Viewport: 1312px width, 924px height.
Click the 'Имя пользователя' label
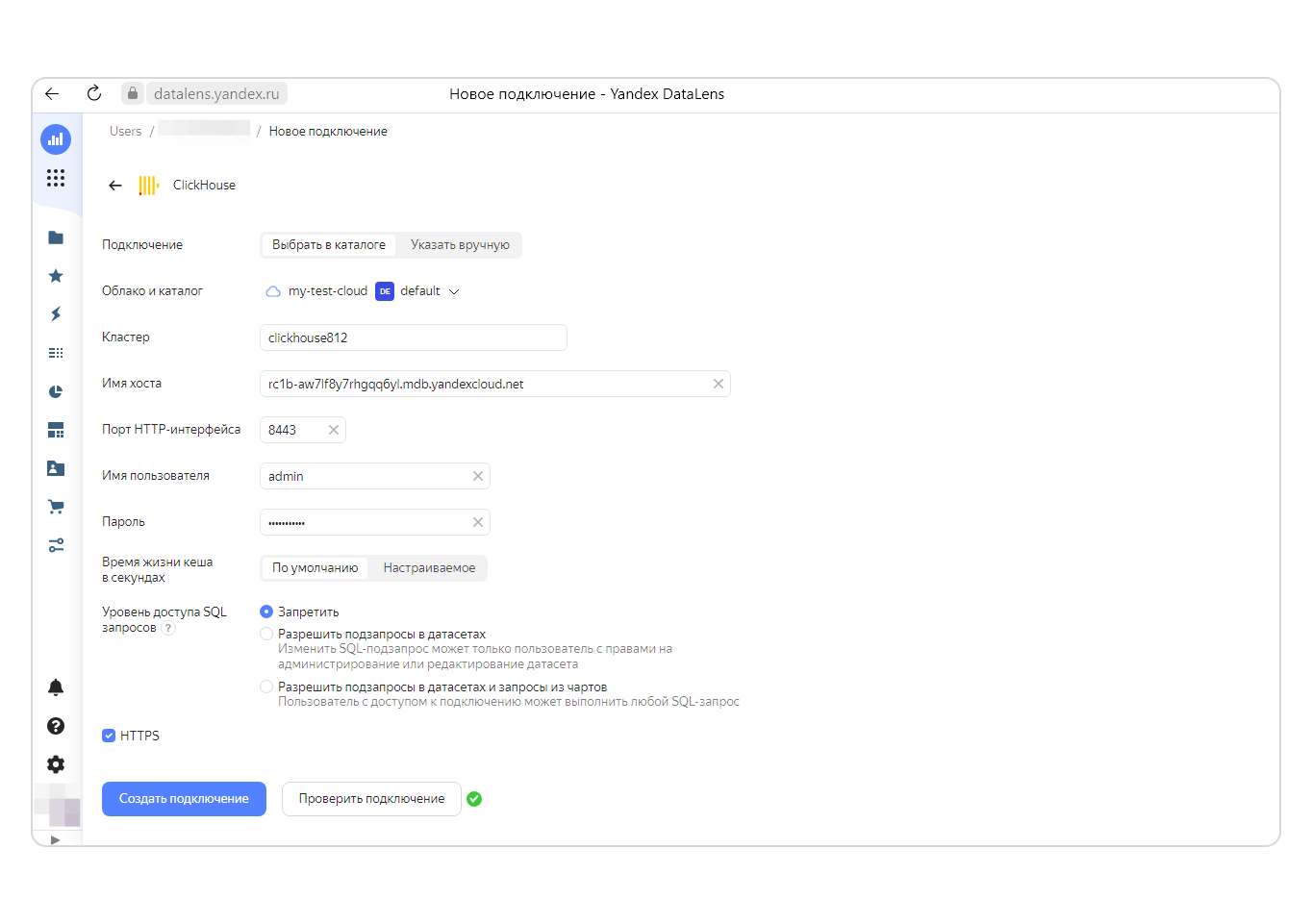(x=156, y=476)
